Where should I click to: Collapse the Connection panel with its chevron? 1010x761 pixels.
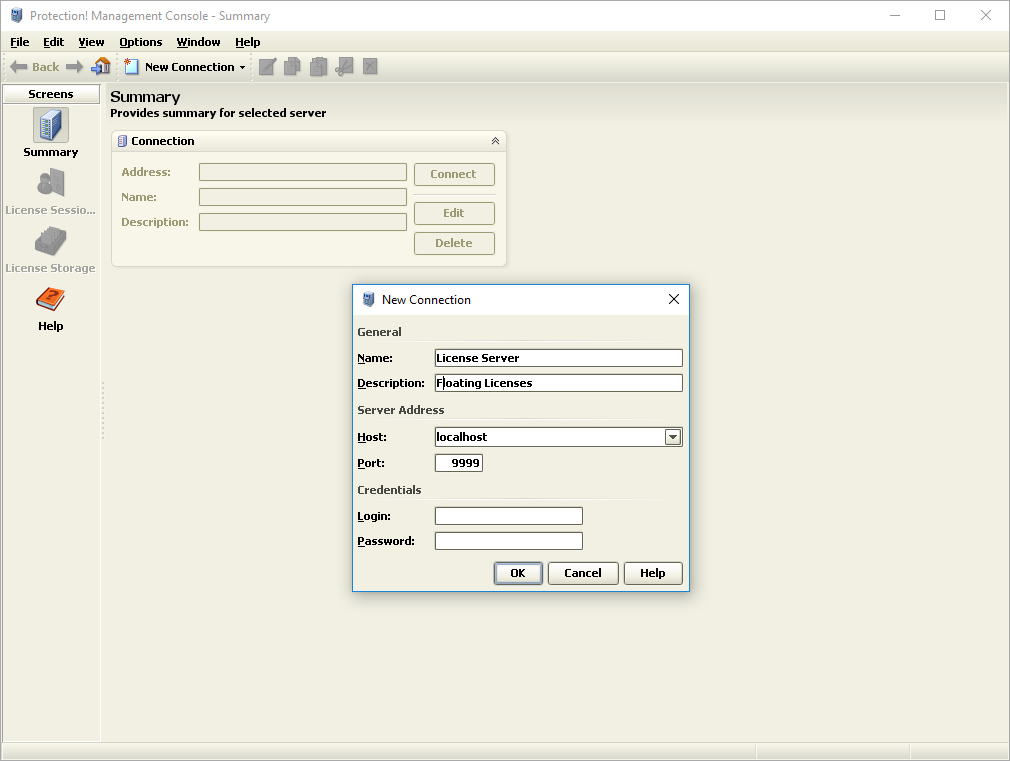point(495,140)
